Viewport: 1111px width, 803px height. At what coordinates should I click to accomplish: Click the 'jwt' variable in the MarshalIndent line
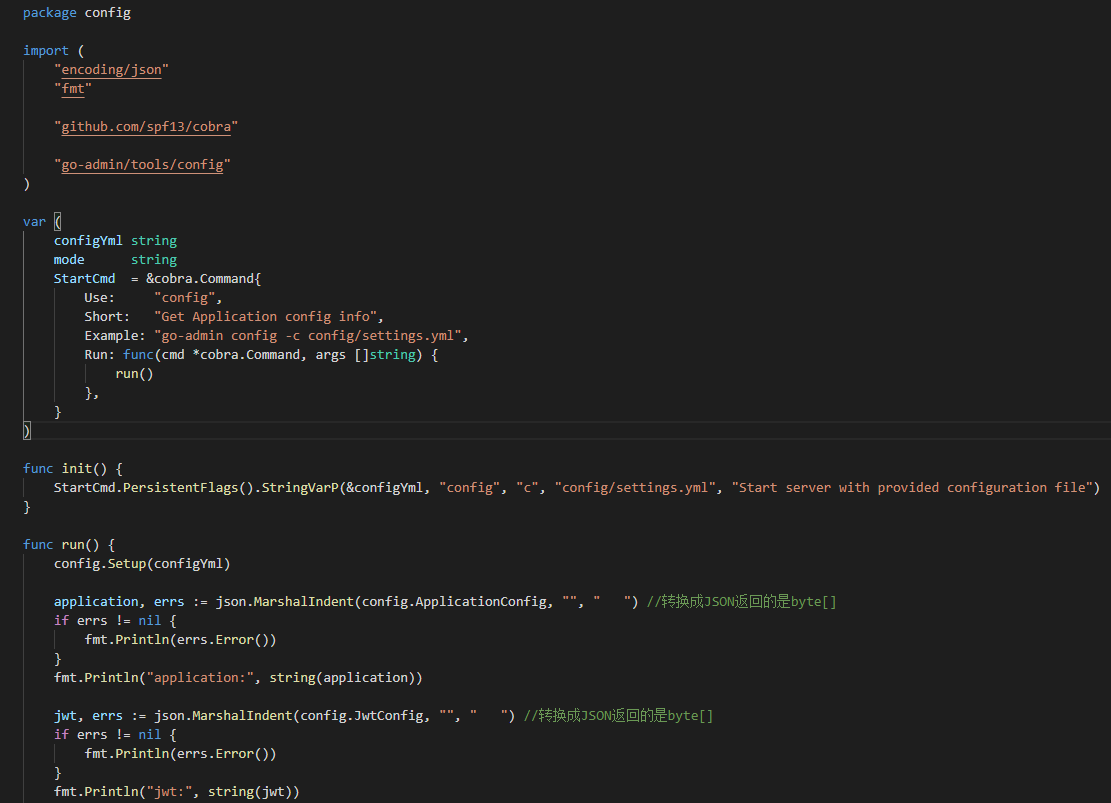click(65, 715)
